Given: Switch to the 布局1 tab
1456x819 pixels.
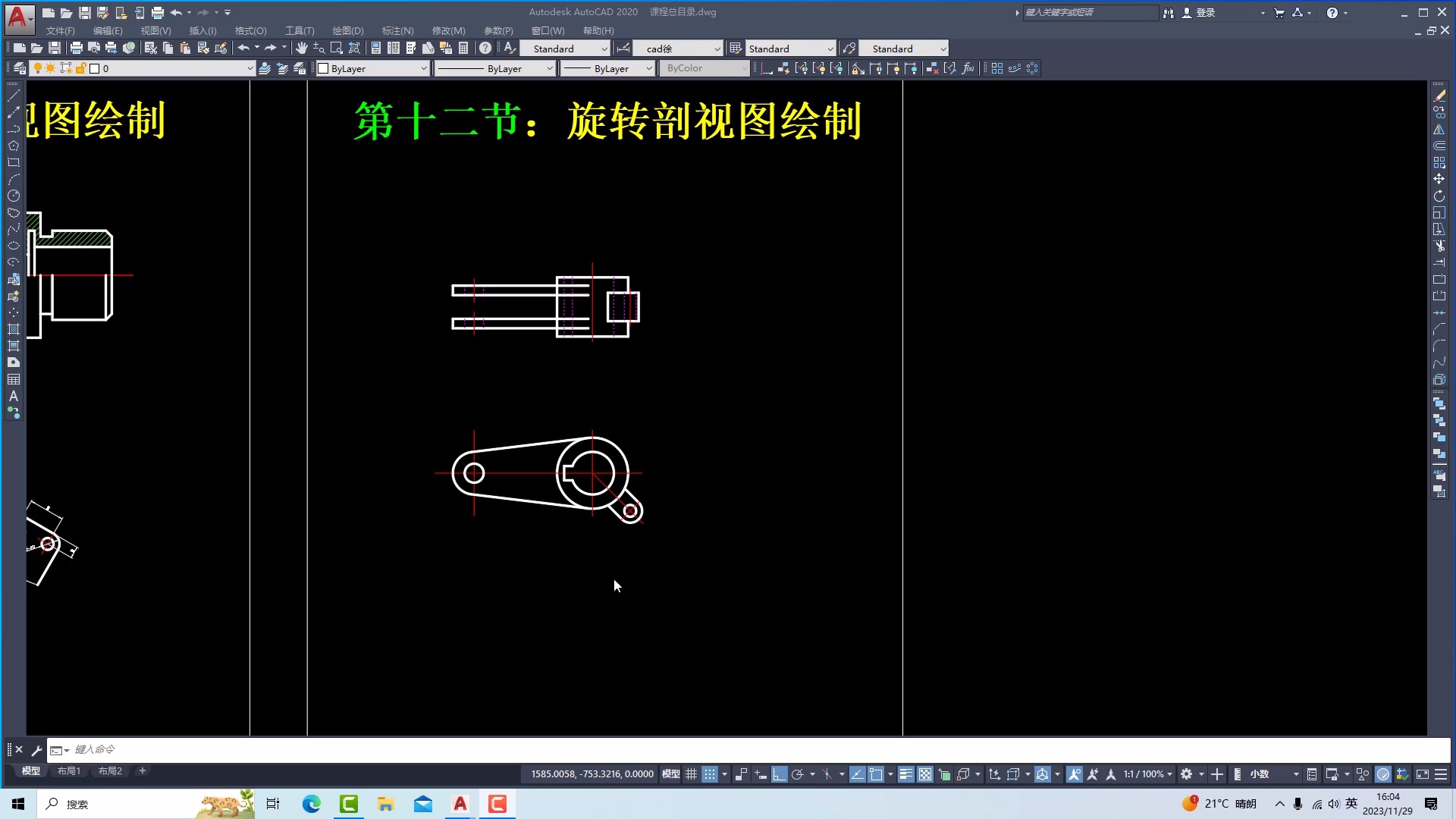Looking at the screenshot, I should point(69,770).
